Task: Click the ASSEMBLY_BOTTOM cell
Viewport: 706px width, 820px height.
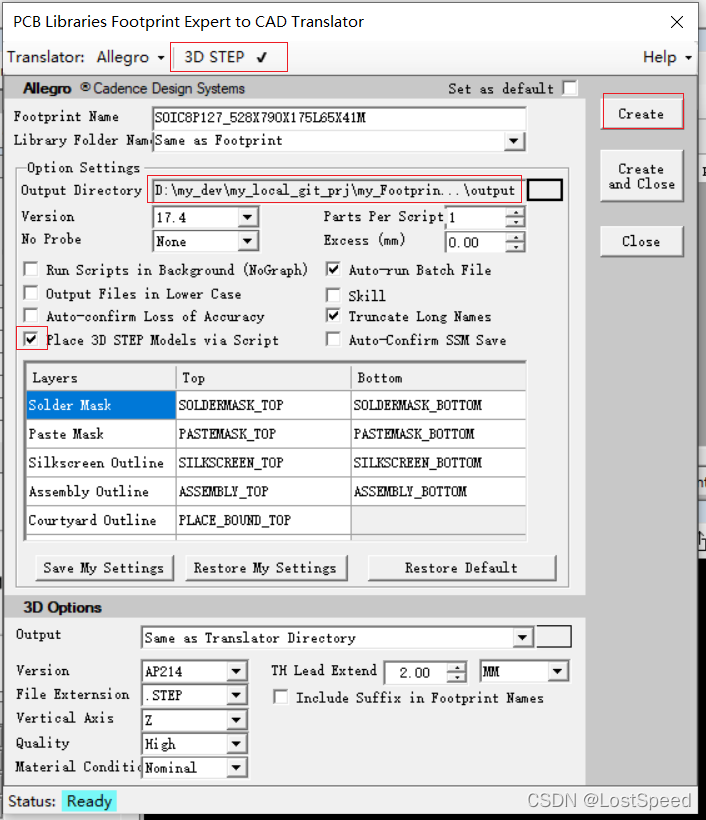Action: (438, 491)
